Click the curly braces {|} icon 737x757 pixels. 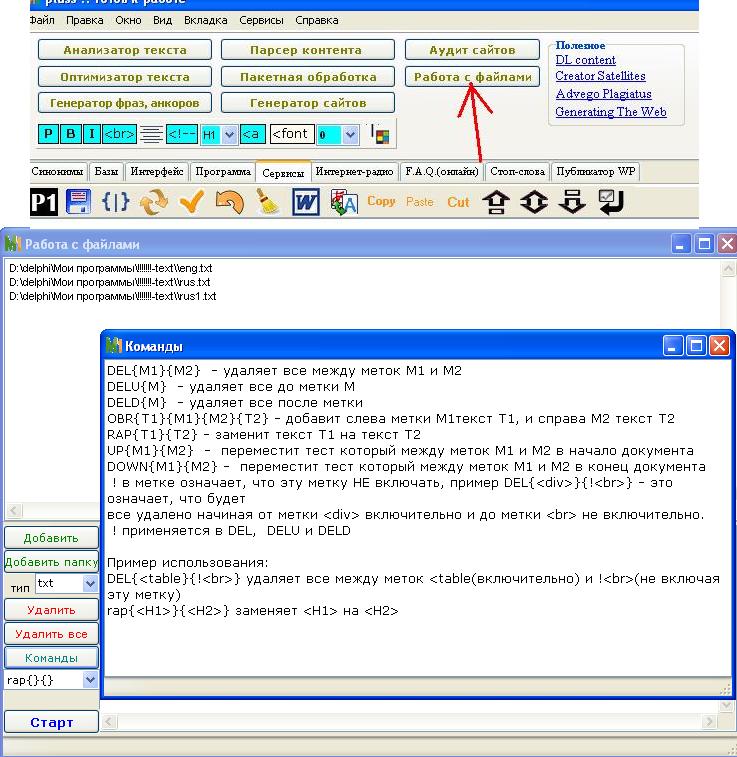[x=116, y=202]
